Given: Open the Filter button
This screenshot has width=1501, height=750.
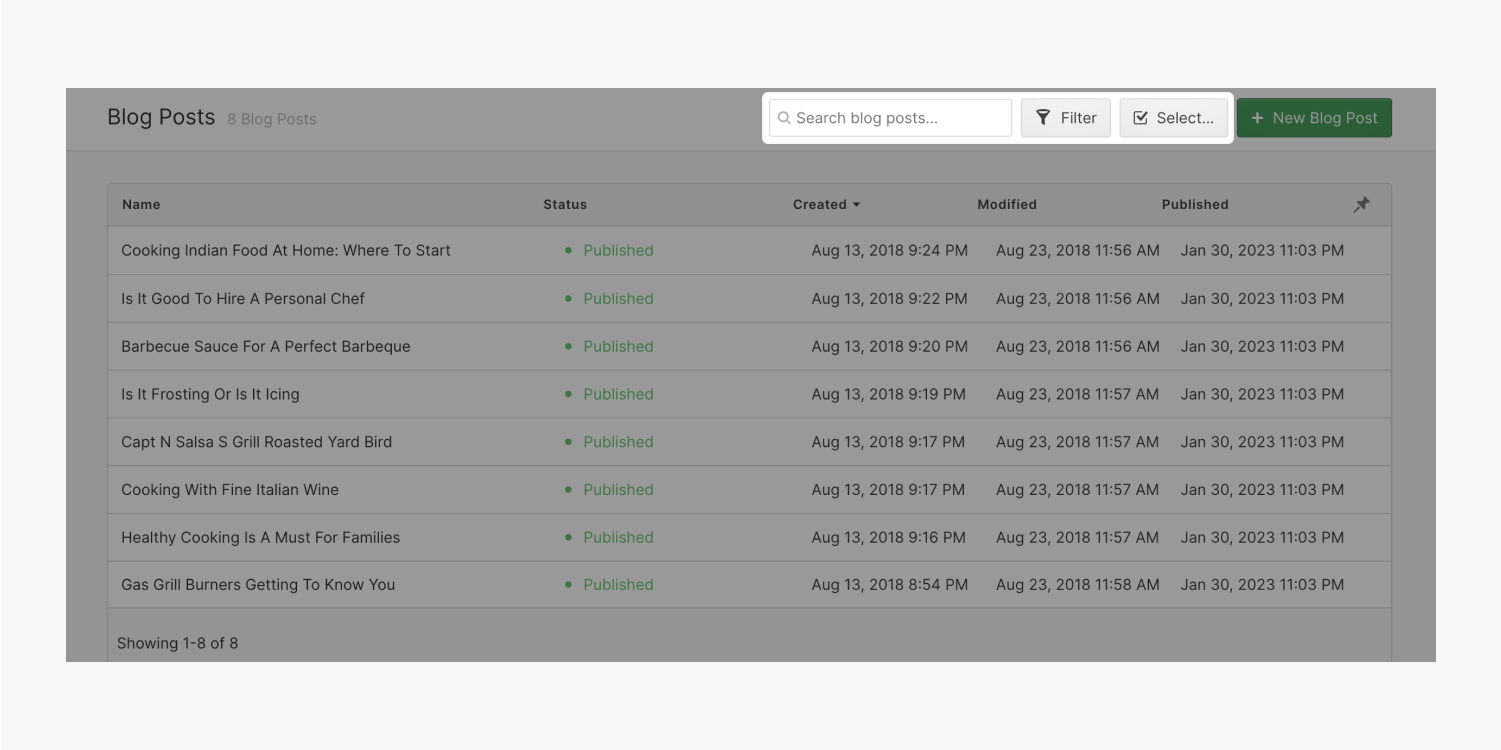Looking at the screenshot, I should [x=1066, y=118].
